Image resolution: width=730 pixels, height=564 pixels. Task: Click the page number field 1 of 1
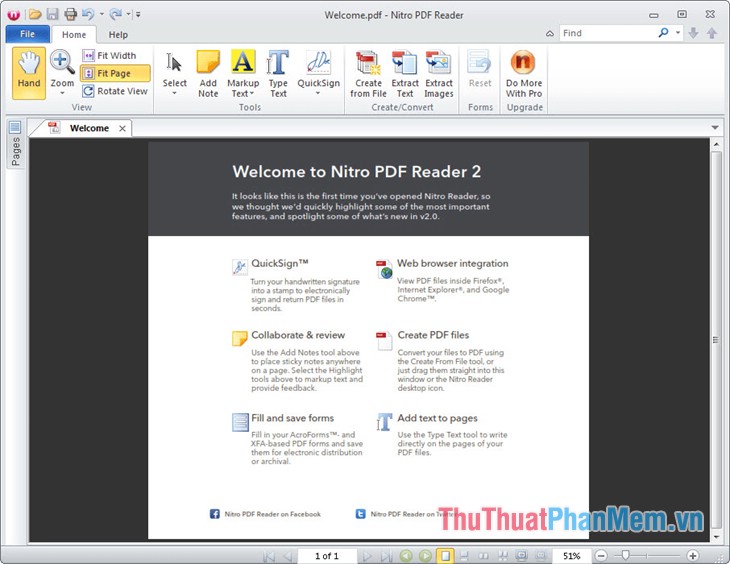click(327, 556)
